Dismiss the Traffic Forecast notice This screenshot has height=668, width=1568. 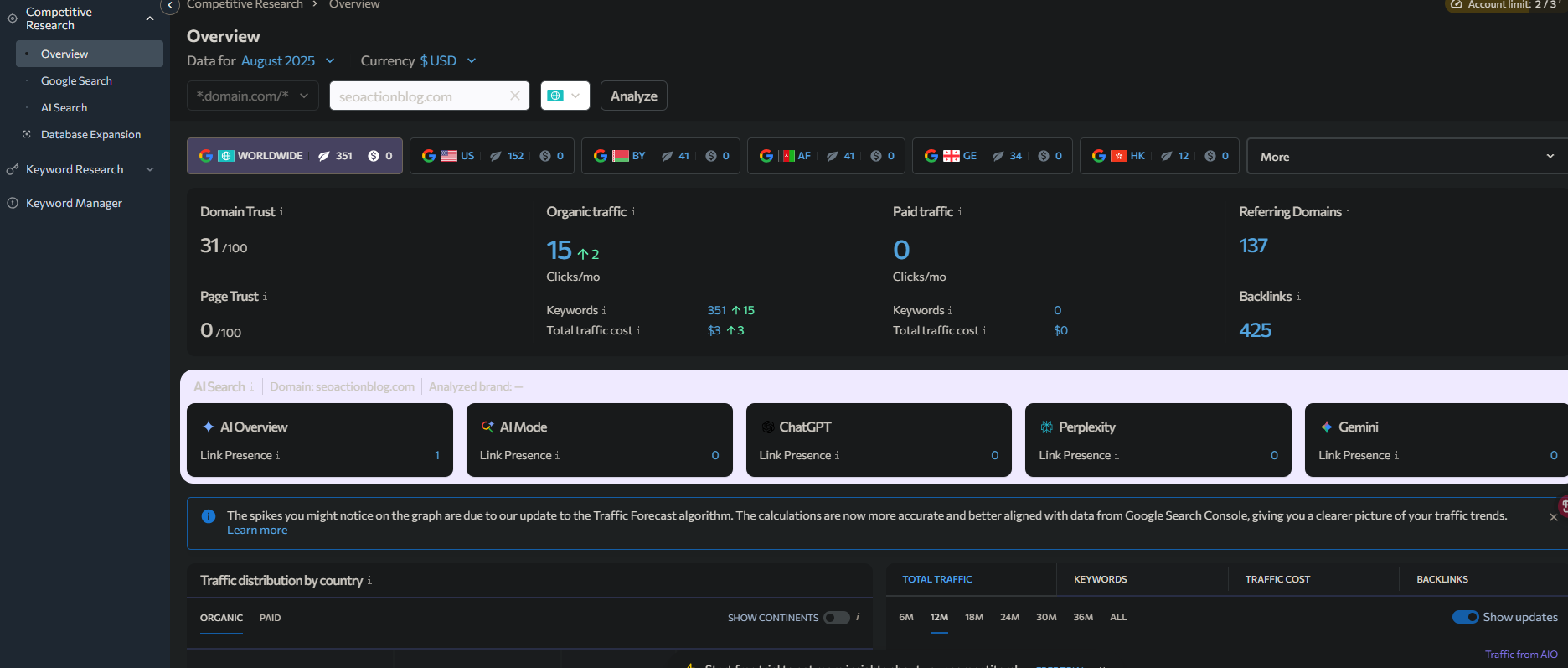coord(1553,517)
